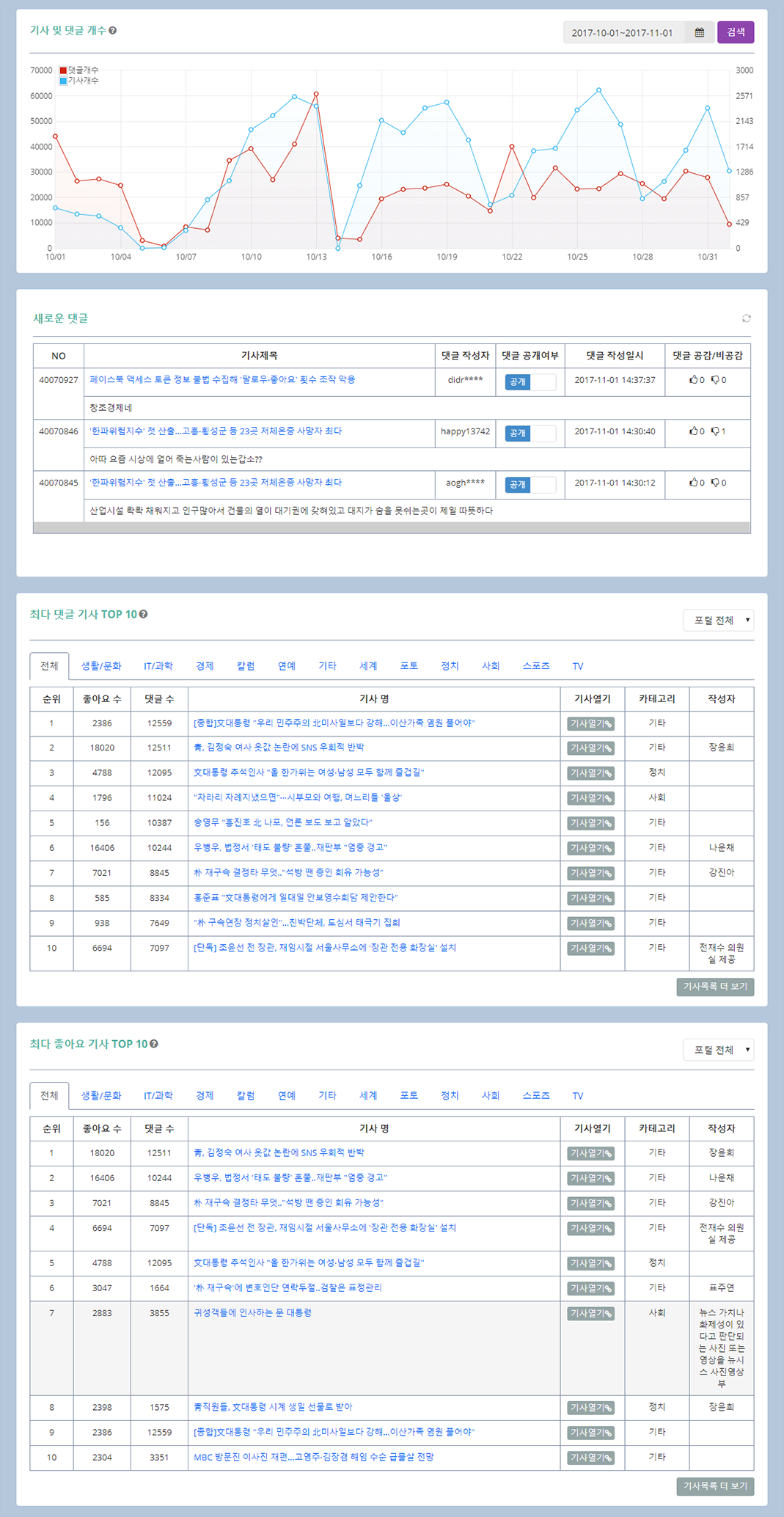The height and width of the screenshot is (1517, 784).
Task: Click 기사목록 더 보기 under most-commented table
Action: point(714,987)
